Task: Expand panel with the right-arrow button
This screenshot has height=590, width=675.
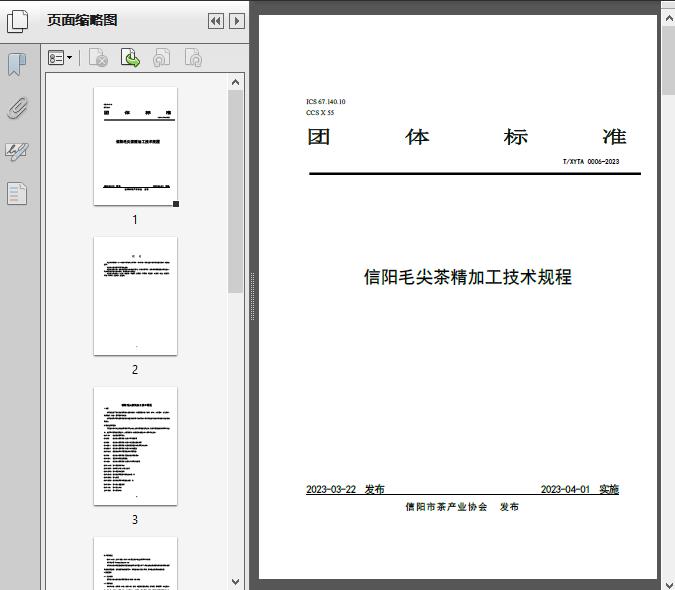Action: coord(237,21)
